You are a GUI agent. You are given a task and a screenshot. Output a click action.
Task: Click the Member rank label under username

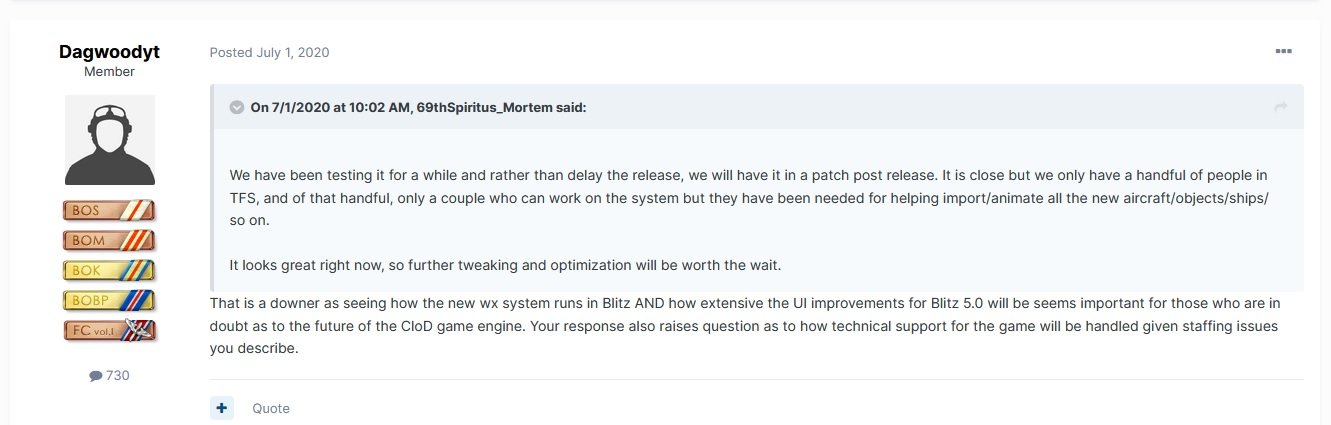pyautogui.click(x=110, y=72)
